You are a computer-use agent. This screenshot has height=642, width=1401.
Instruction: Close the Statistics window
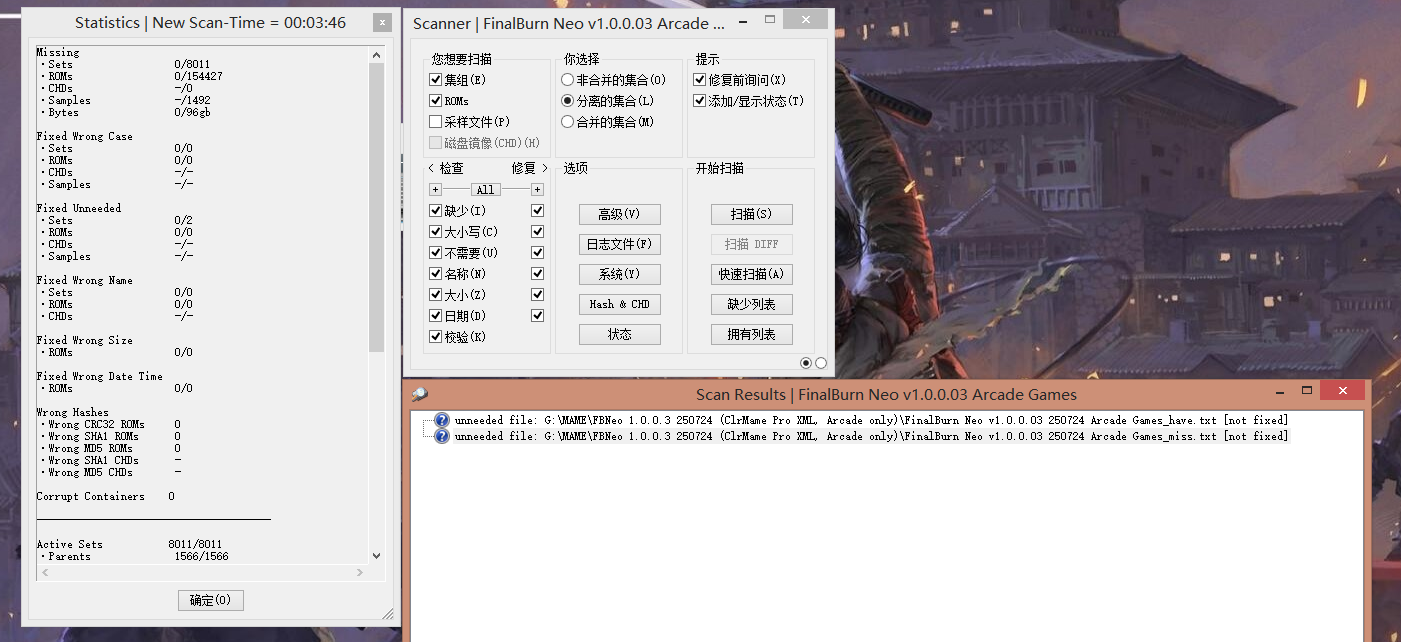[x=382, y=23]
